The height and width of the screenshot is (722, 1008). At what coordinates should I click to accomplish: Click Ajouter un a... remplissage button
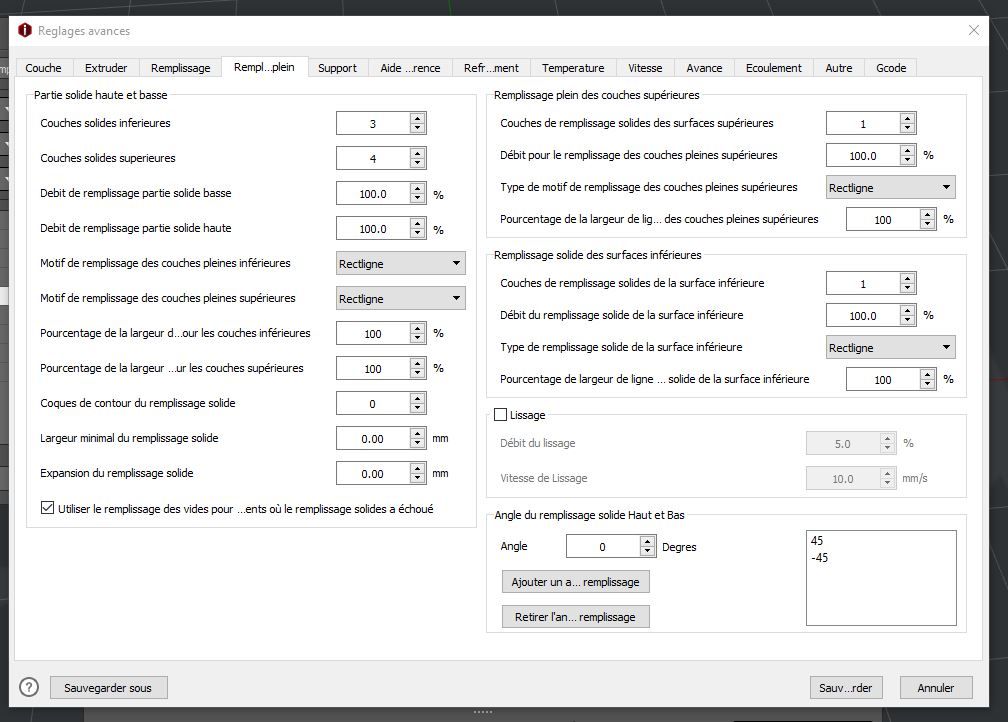[575, 582]
